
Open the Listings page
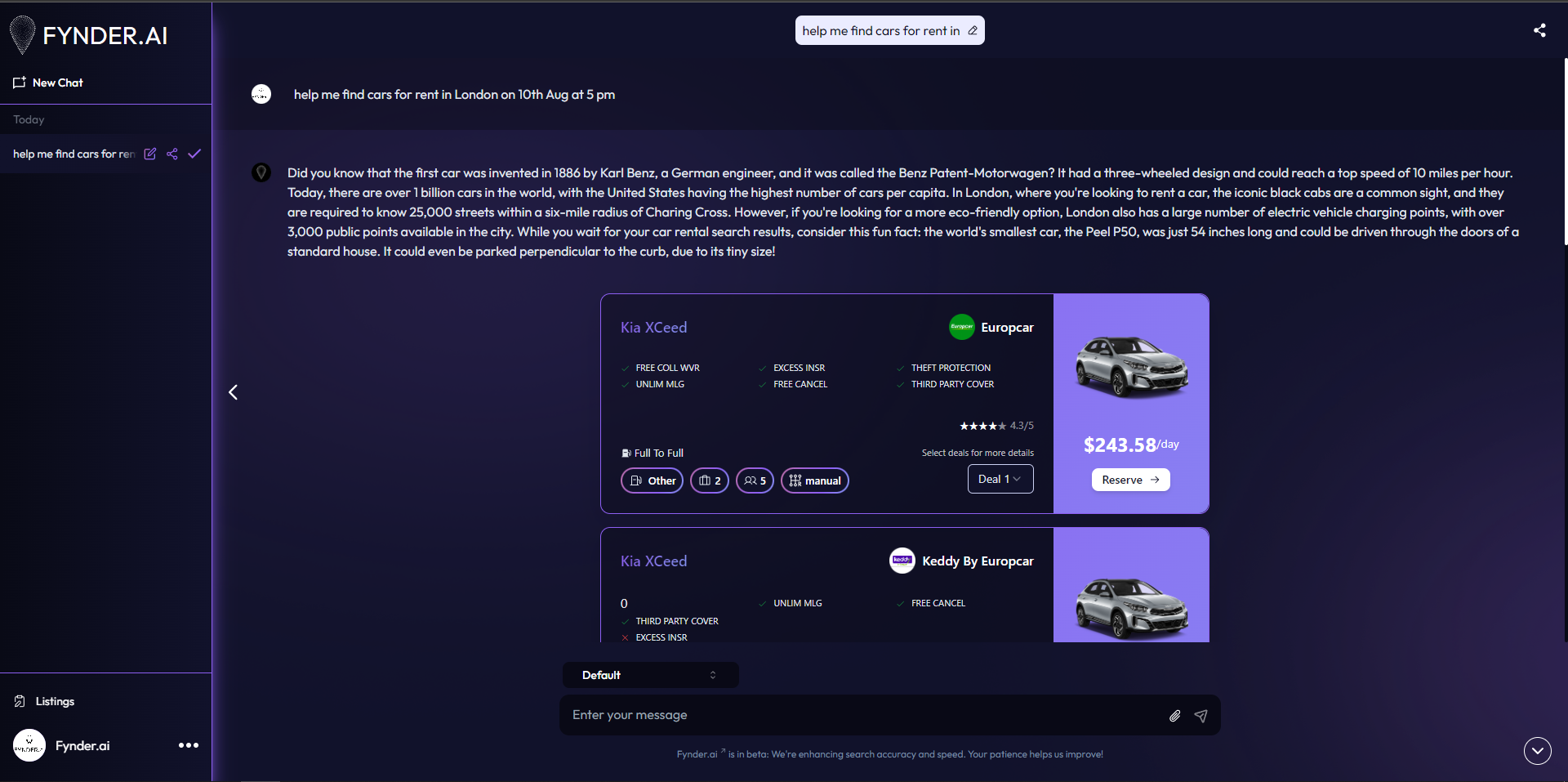(x=44, y=701)
